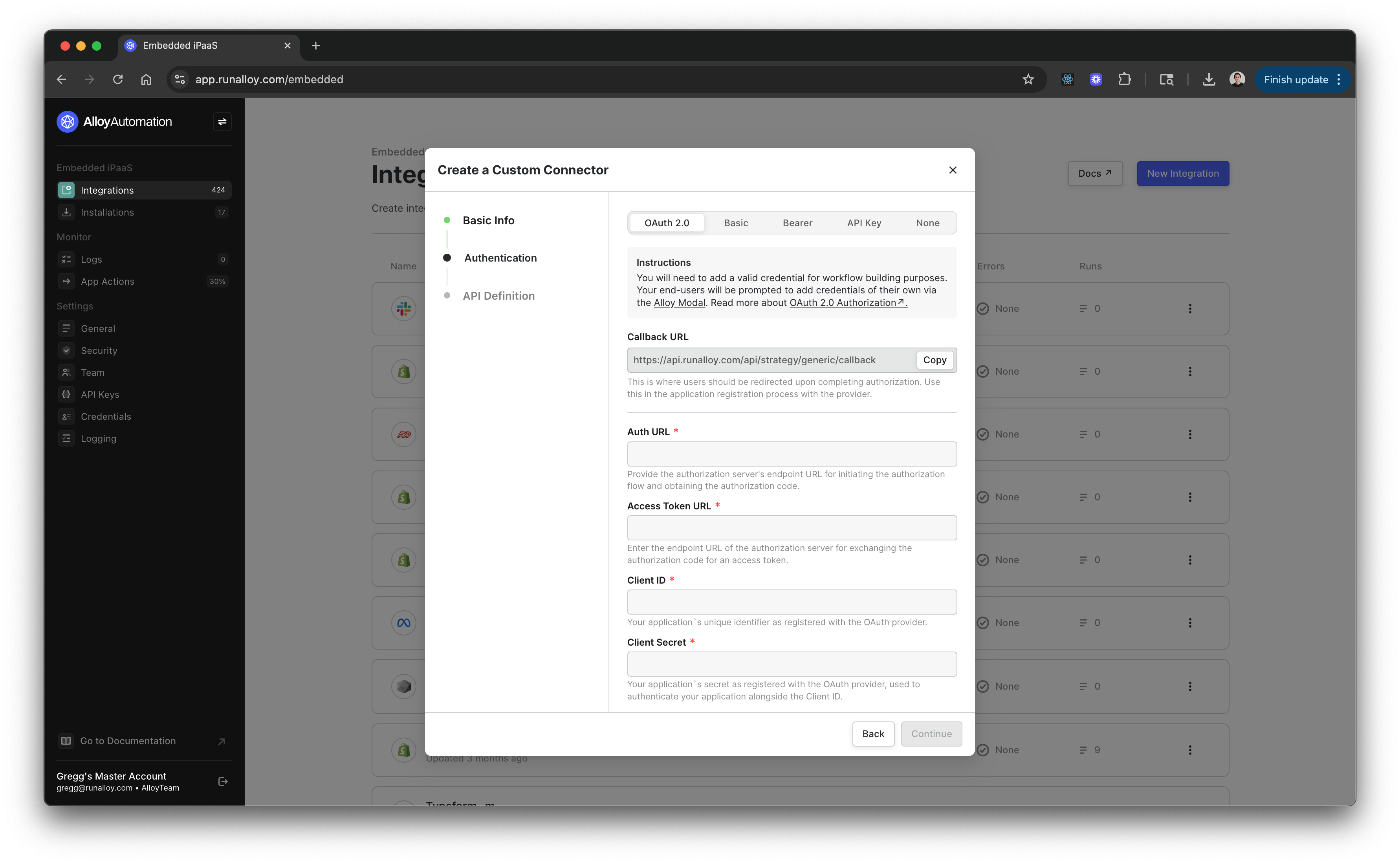The width and height of the screenshot is (1400, 864).
Task: Click the Back button in dialog
Action: 872,734
